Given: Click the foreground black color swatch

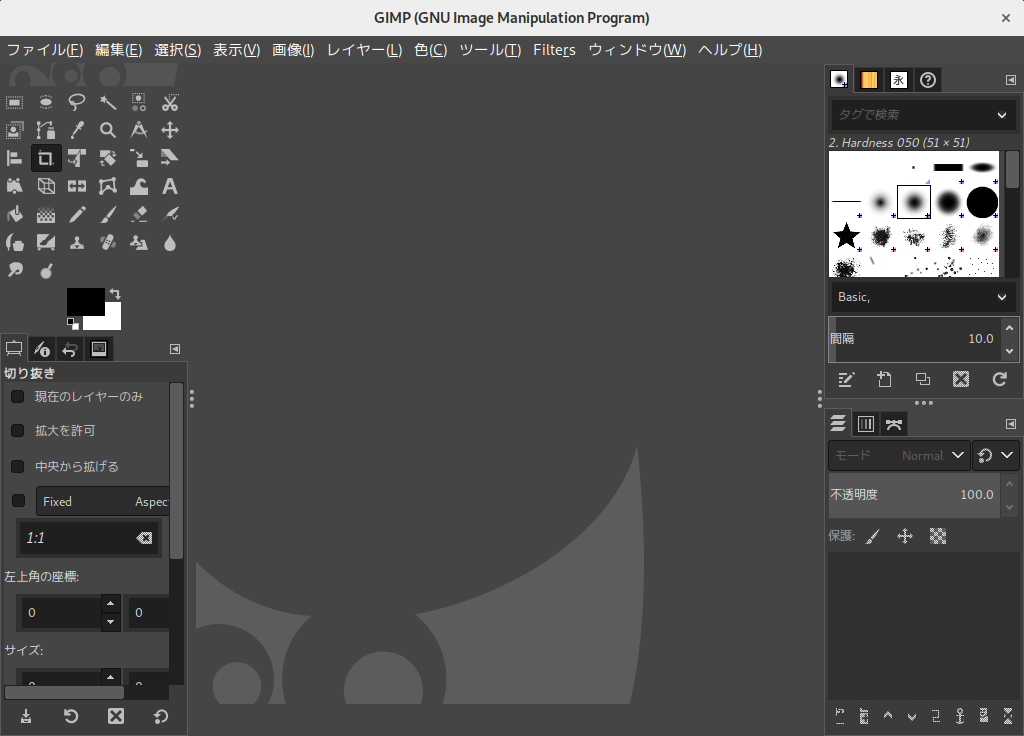Looking at the screenshot, I should pos(86,302).
